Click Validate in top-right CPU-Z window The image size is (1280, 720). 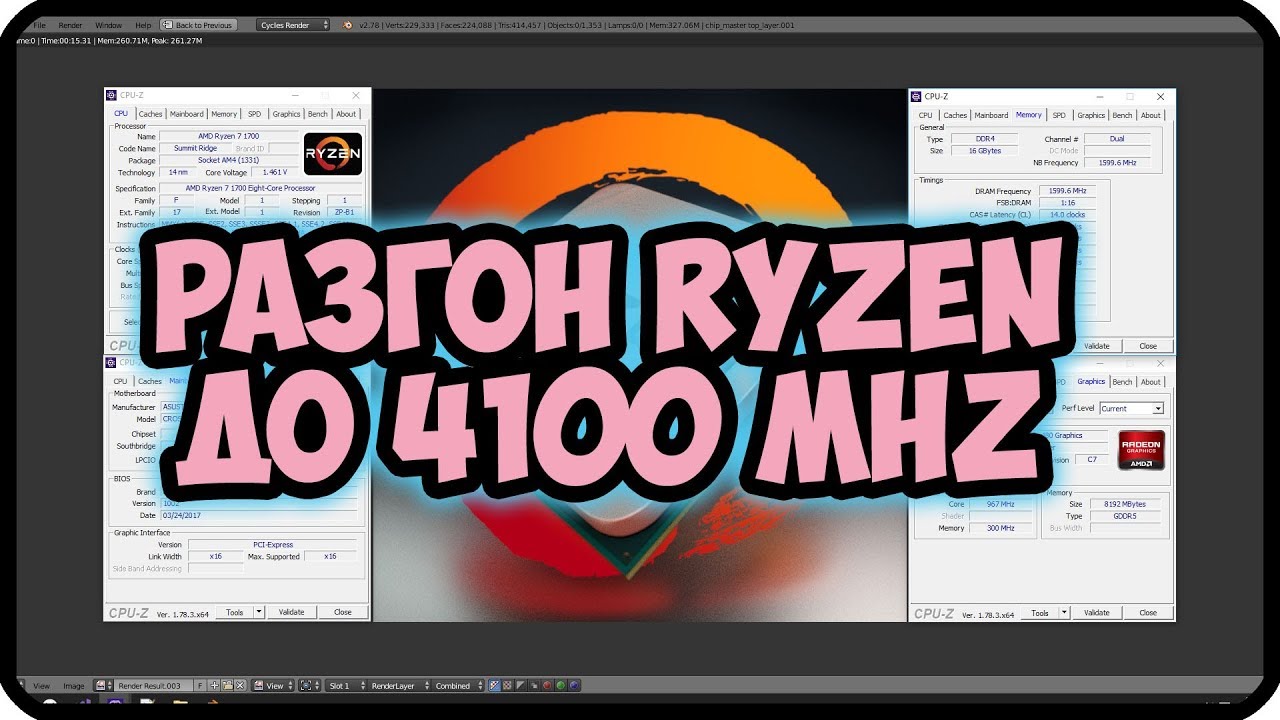point(1097,346)
